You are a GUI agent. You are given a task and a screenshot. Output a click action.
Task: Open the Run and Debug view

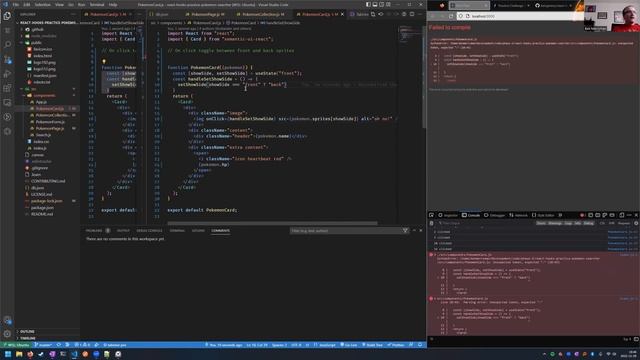[x=7, y=74]
